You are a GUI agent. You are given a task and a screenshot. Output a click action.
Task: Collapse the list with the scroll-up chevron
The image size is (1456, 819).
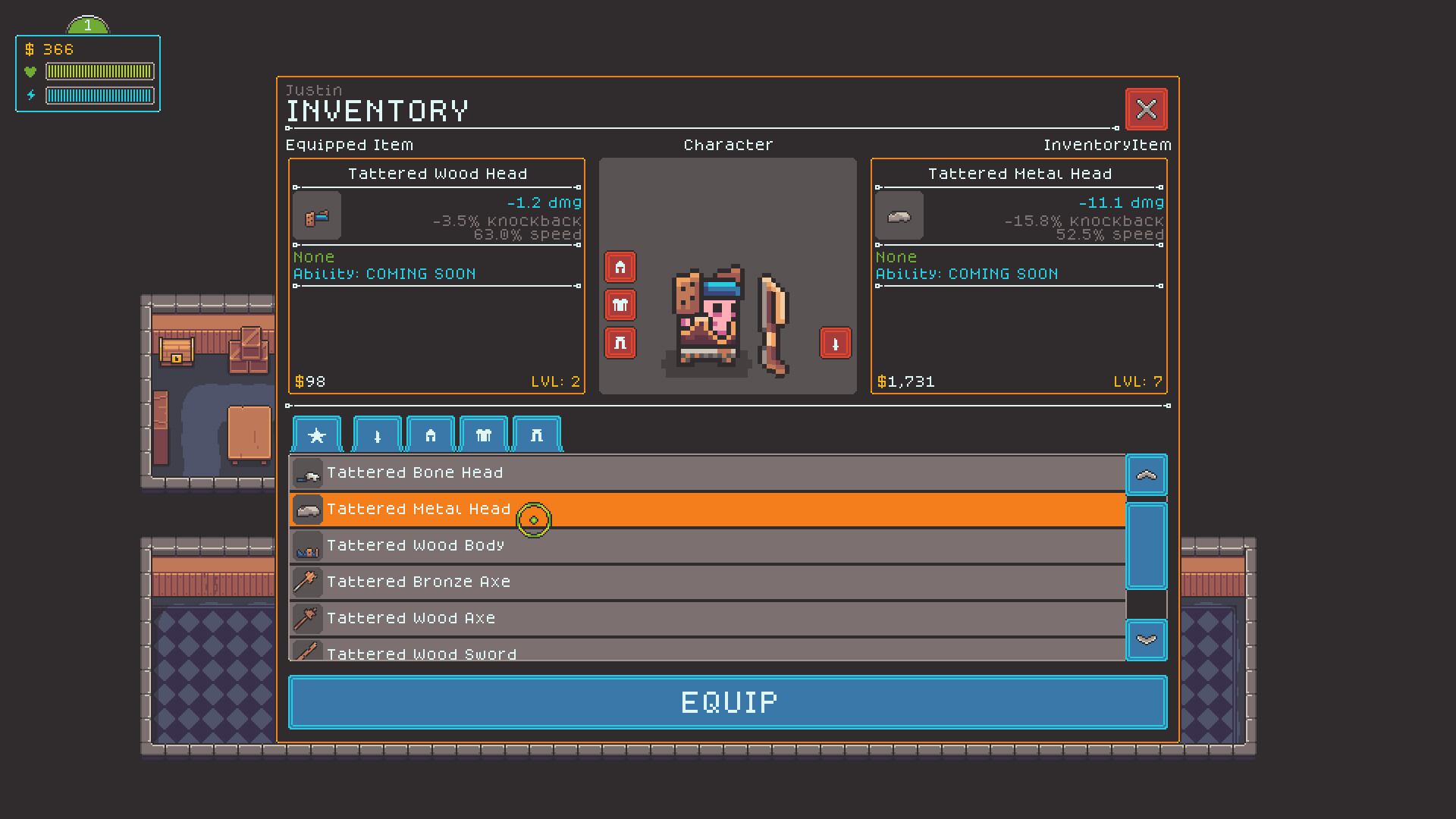[x=1147, y=475]
